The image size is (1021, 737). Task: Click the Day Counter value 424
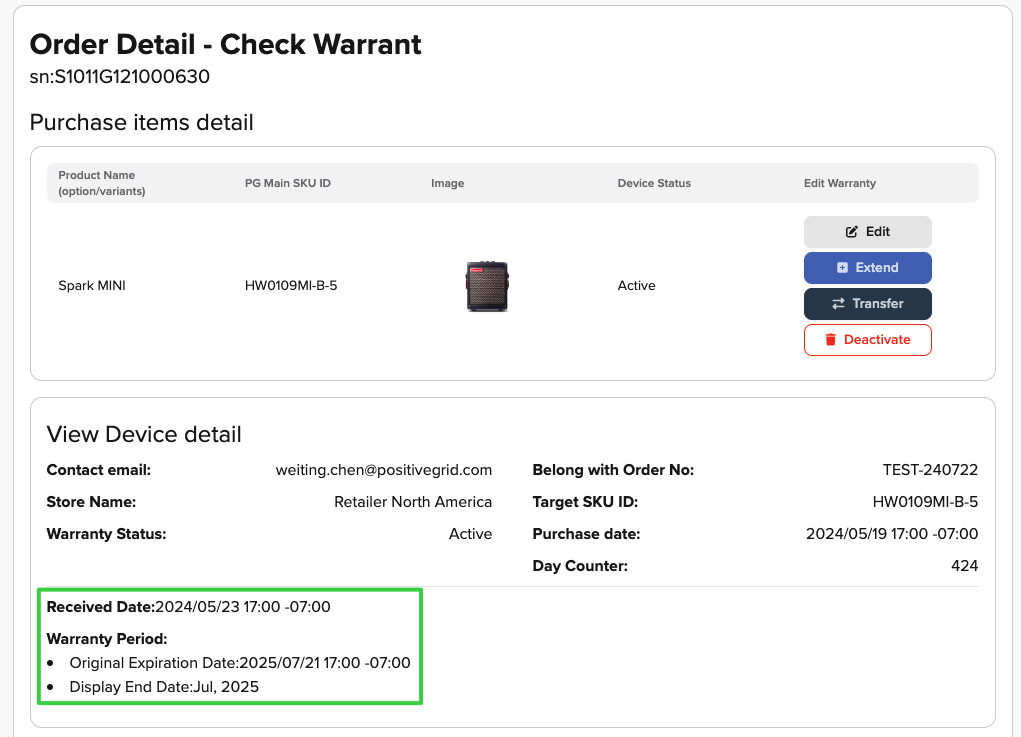[964, 566]
